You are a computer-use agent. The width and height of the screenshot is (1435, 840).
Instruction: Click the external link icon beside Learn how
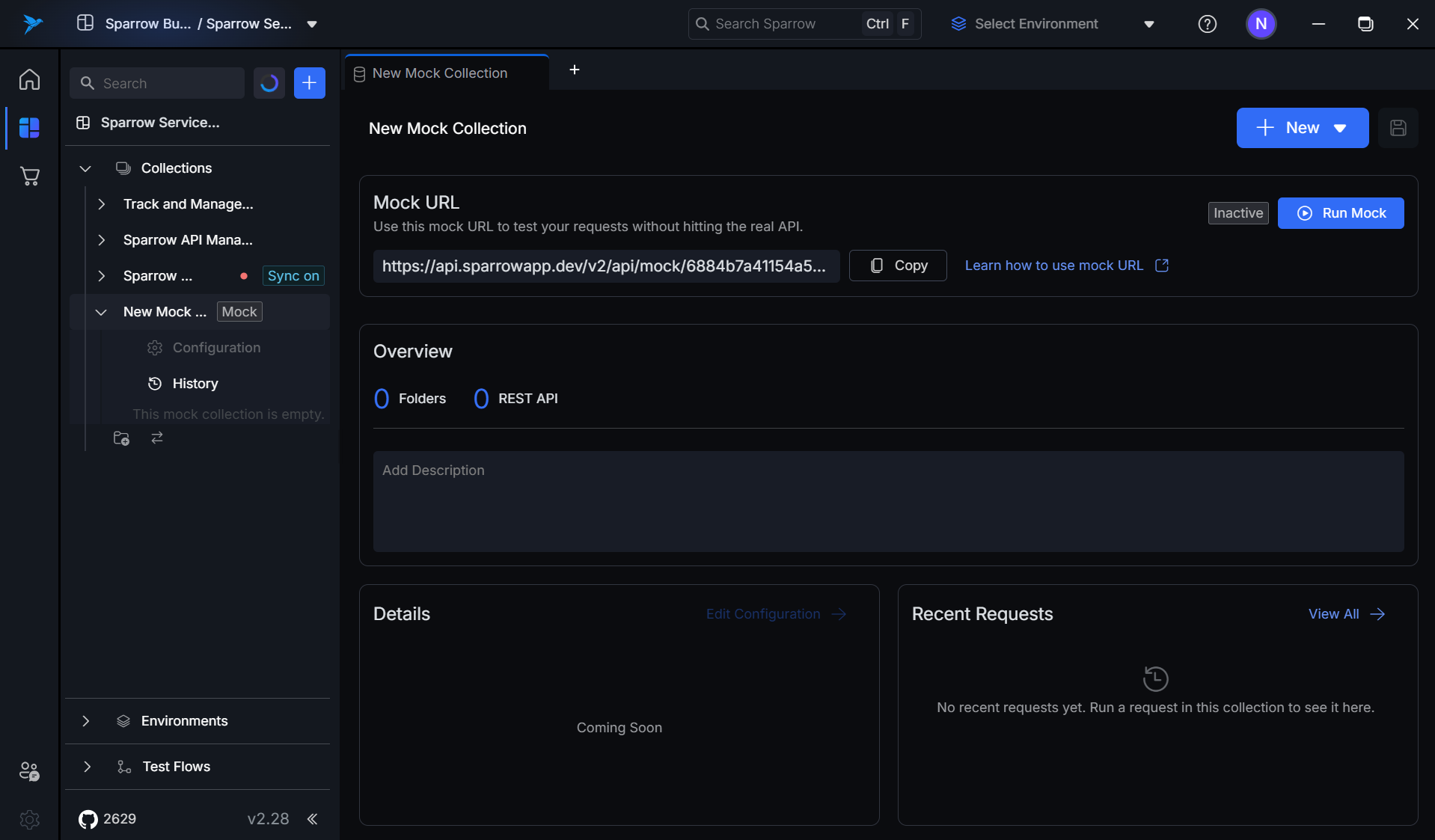tap(1162, 266)
